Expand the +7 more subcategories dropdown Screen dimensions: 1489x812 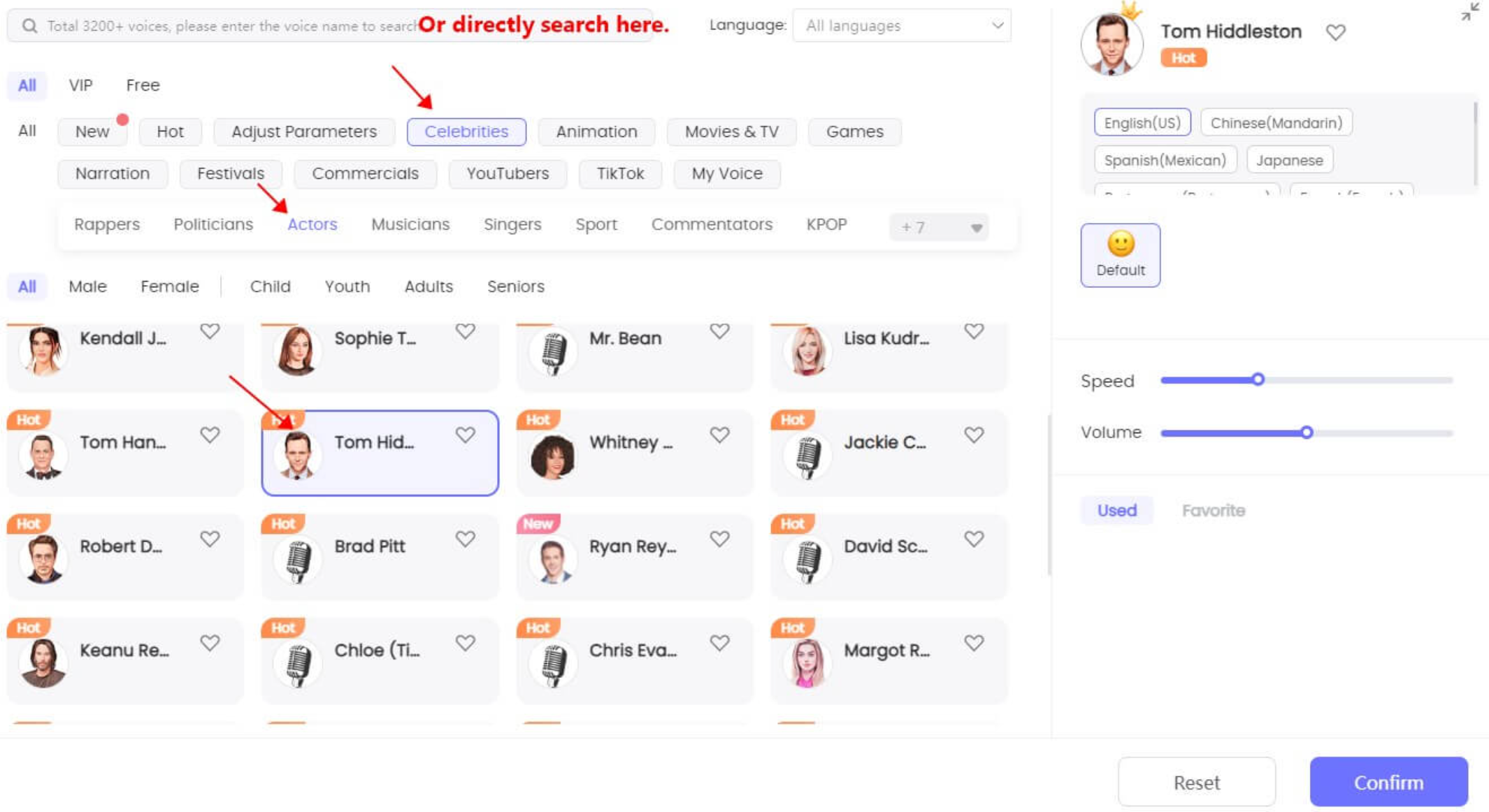click(x=939, y=227)
